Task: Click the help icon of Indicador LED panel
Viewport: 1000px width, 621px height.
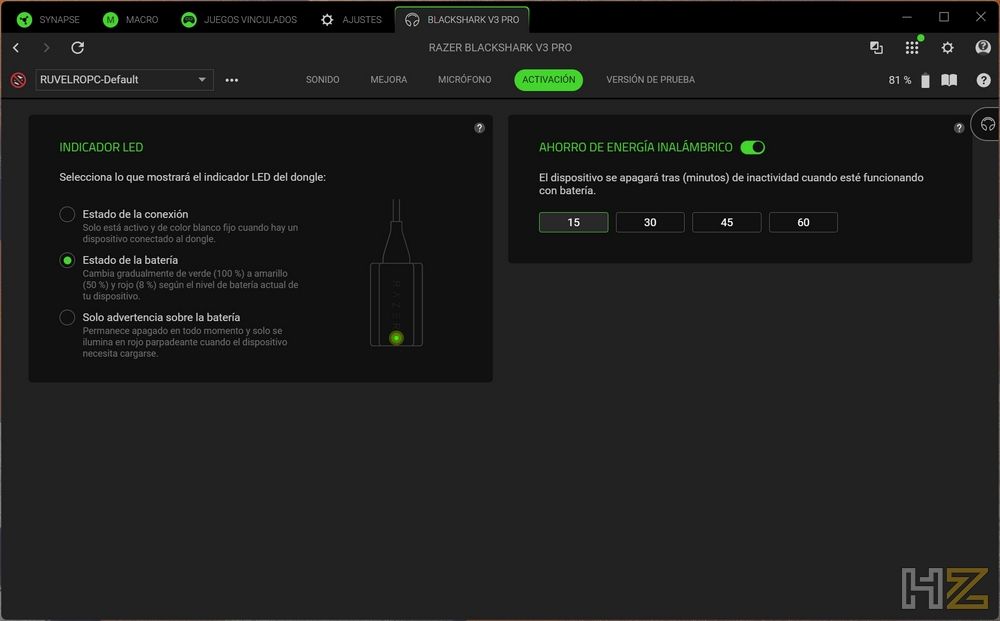Action: click(480, 128)
